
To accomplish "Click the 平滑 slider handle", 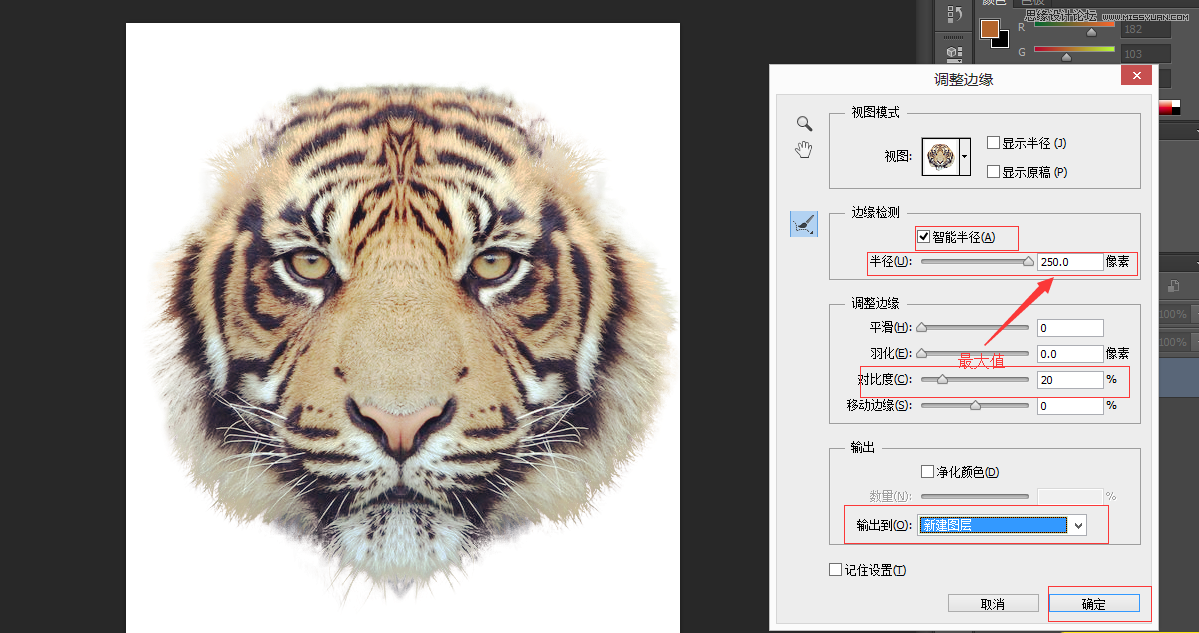I will 921,327.
